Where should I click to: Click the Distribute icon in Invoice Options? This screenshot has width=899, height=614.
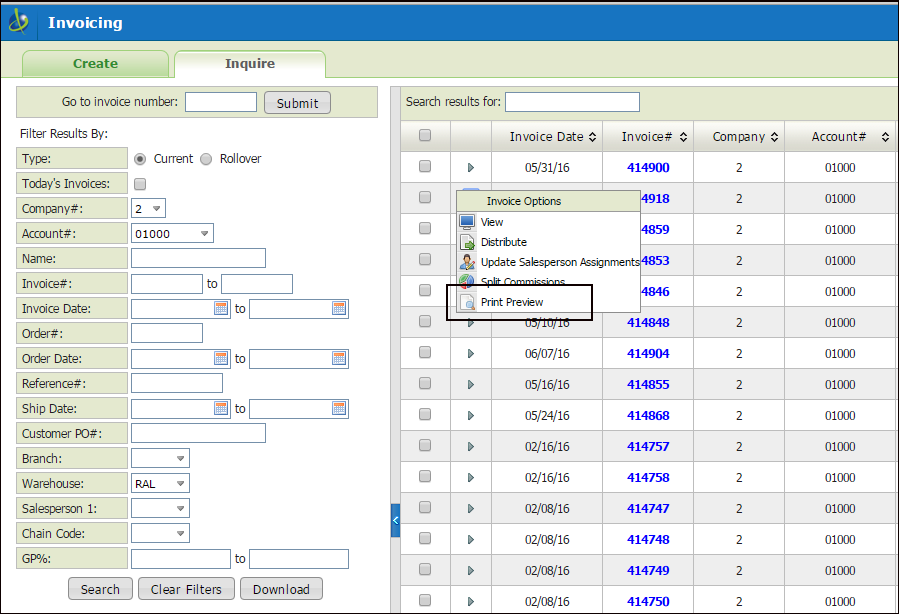[x=467, y=242]
